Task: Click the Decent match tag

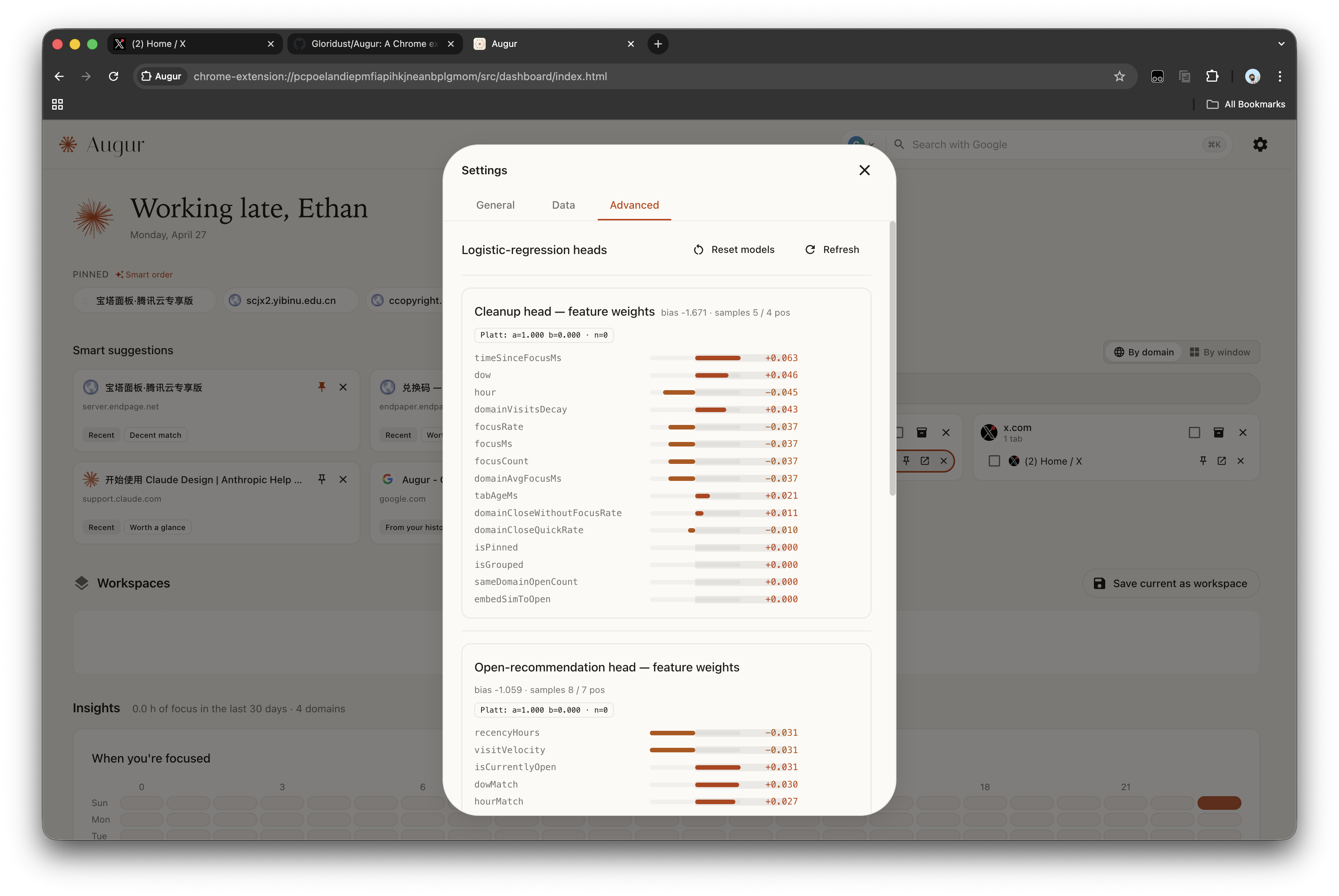Action: [155, 436]
